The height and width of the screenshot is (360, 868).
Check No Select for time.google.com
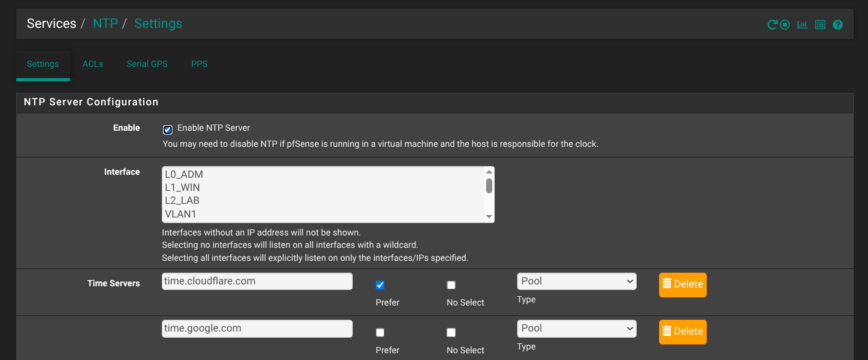point(451,332)
